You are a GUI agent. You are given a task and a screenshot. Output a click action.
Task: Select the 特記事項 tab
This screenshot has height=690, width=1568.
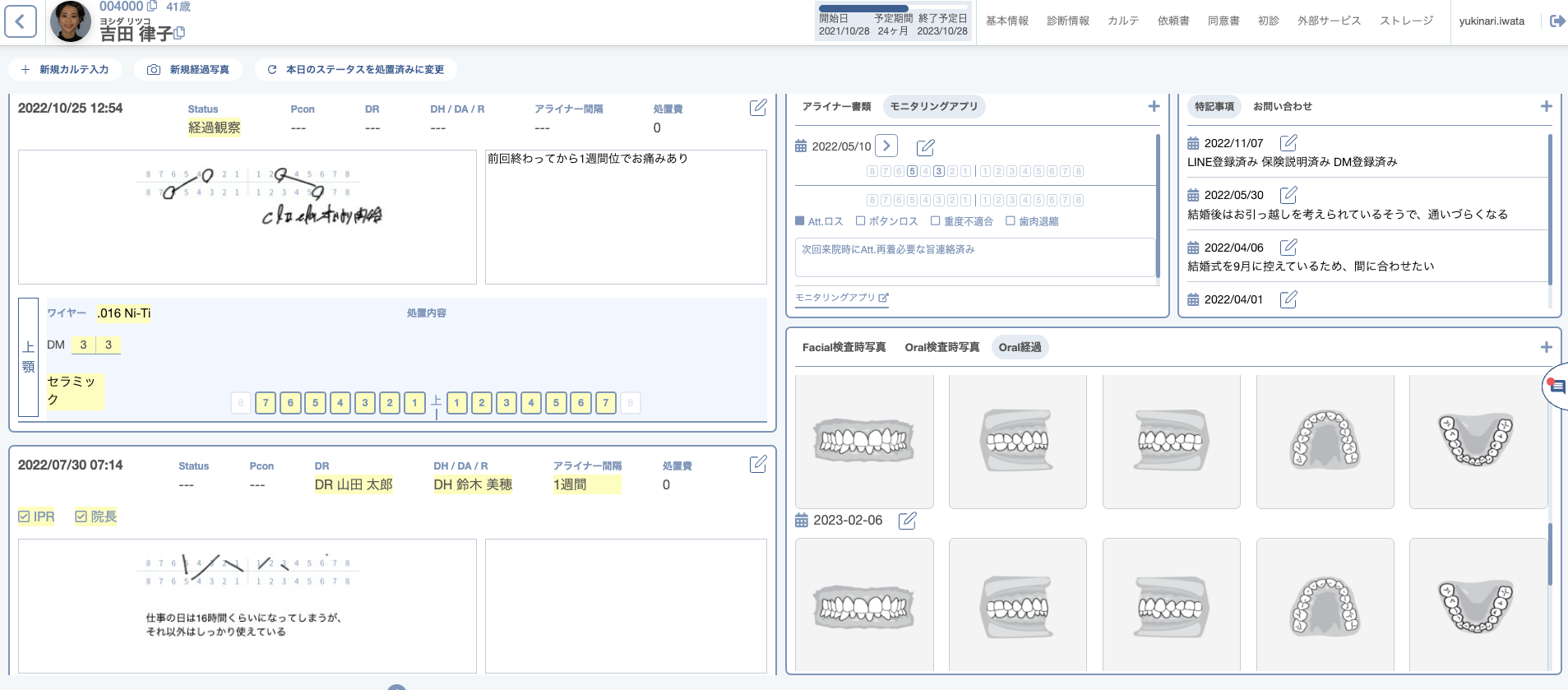[x=1214, y=107]
